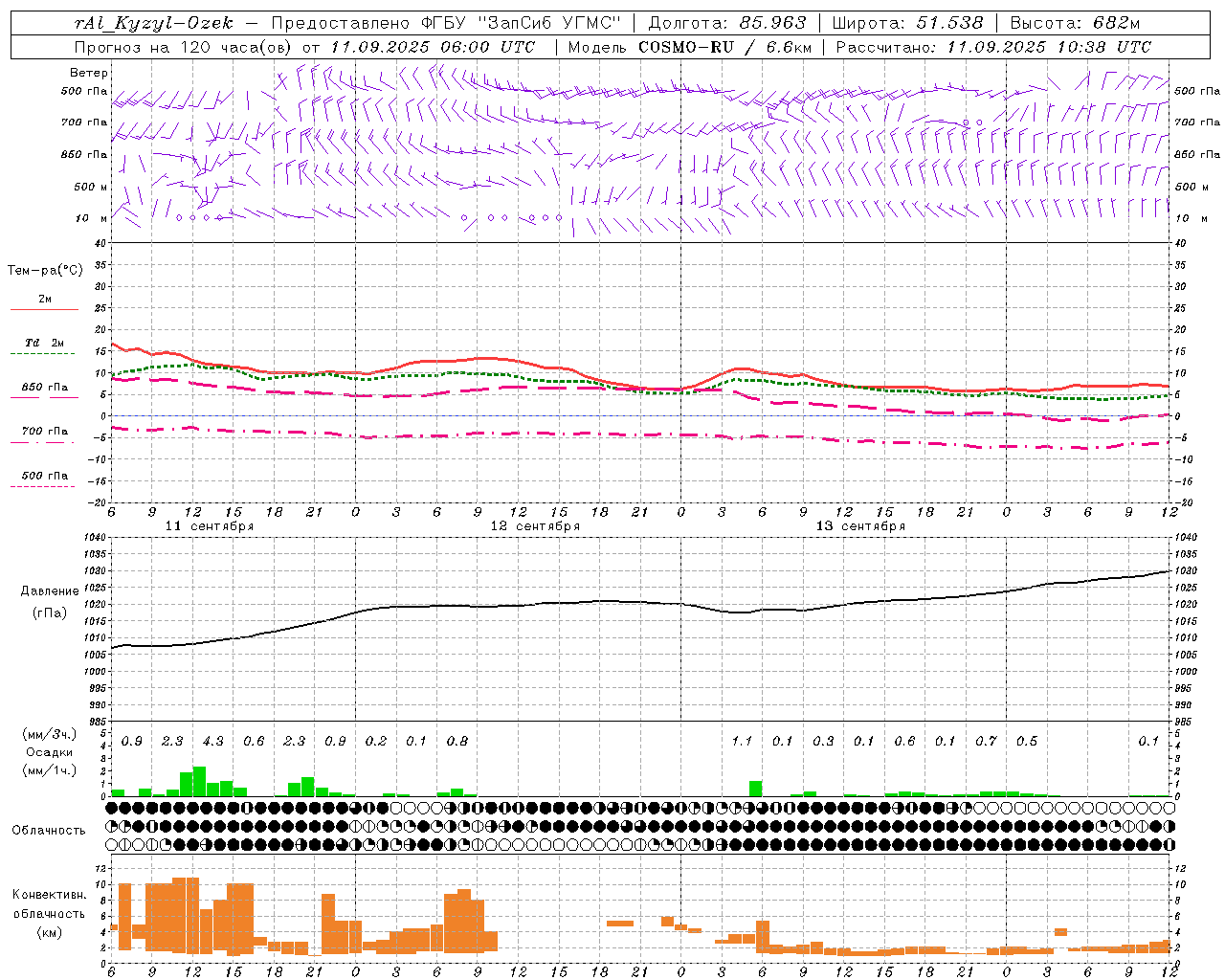Click the black pressure curve line

coord(639,602)
